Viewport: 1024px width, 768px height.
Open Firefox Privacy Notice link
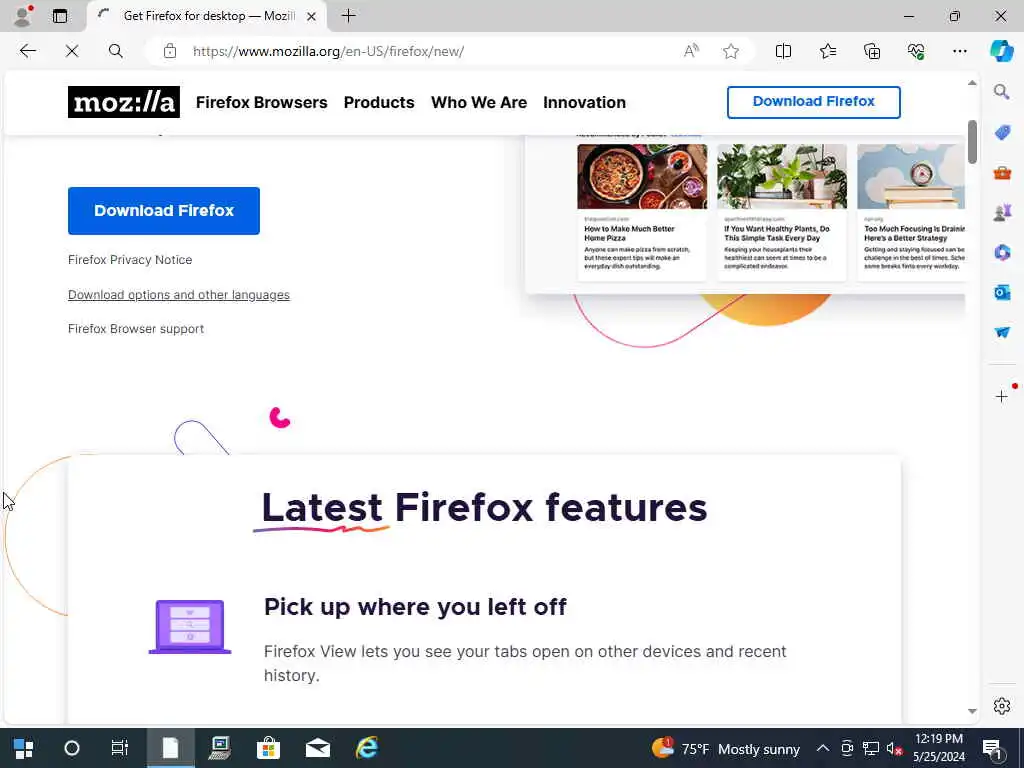(130, 260)
